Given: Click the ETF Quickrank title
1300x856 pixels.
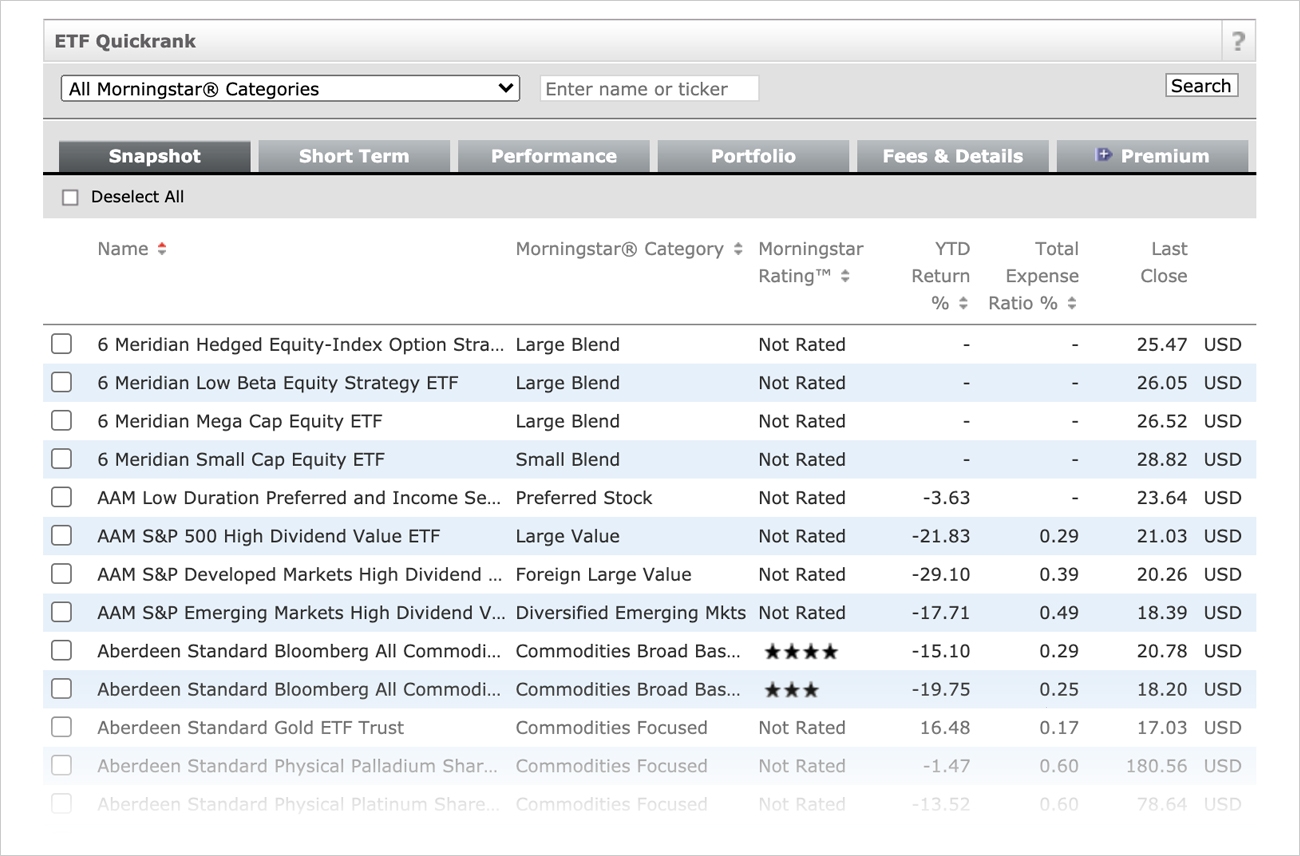Looking at the screenshot, I should click(x=125, y=42).
